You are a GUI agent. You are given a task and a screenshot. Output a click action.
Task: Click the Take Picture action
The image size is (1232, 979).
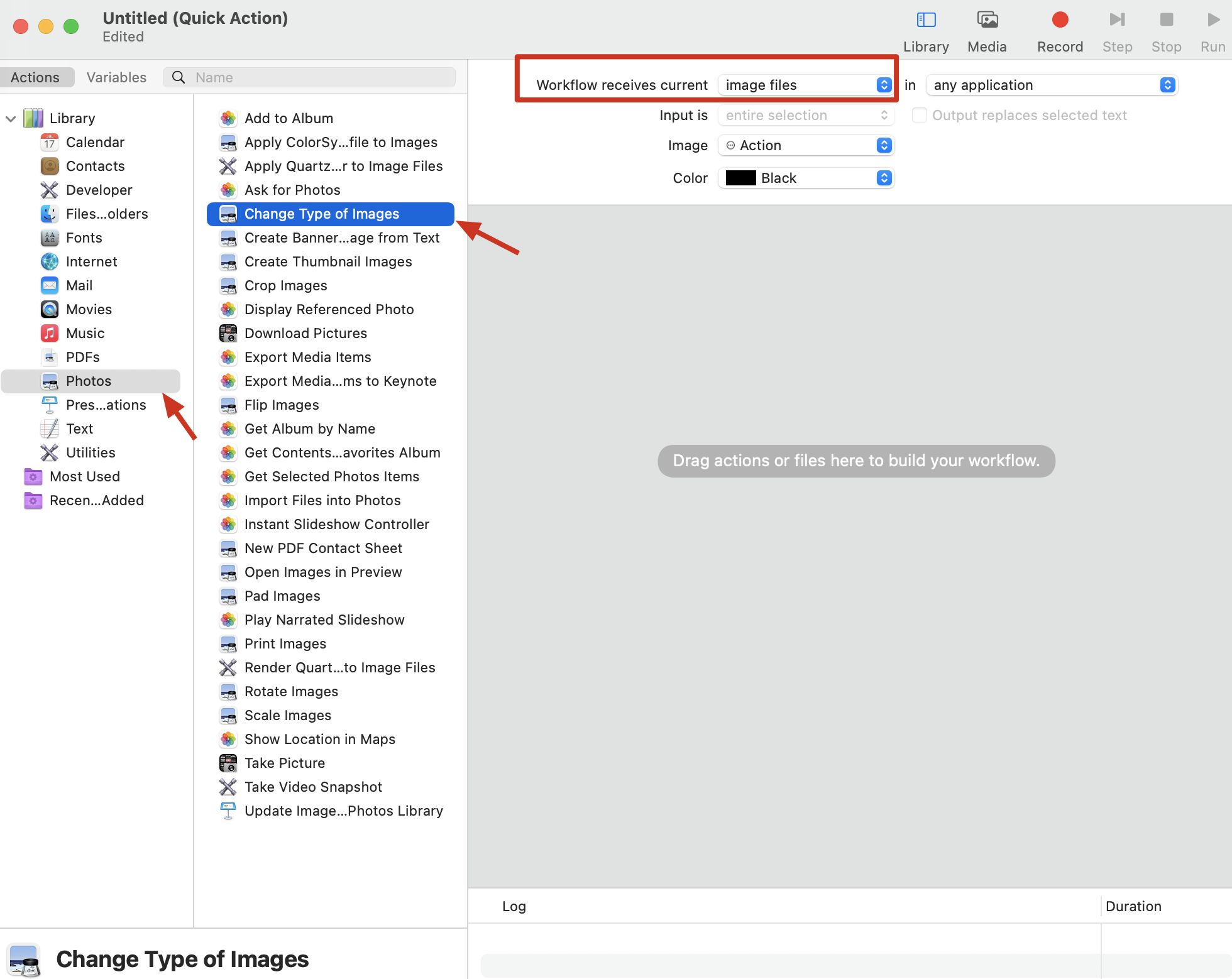point(284,763)
